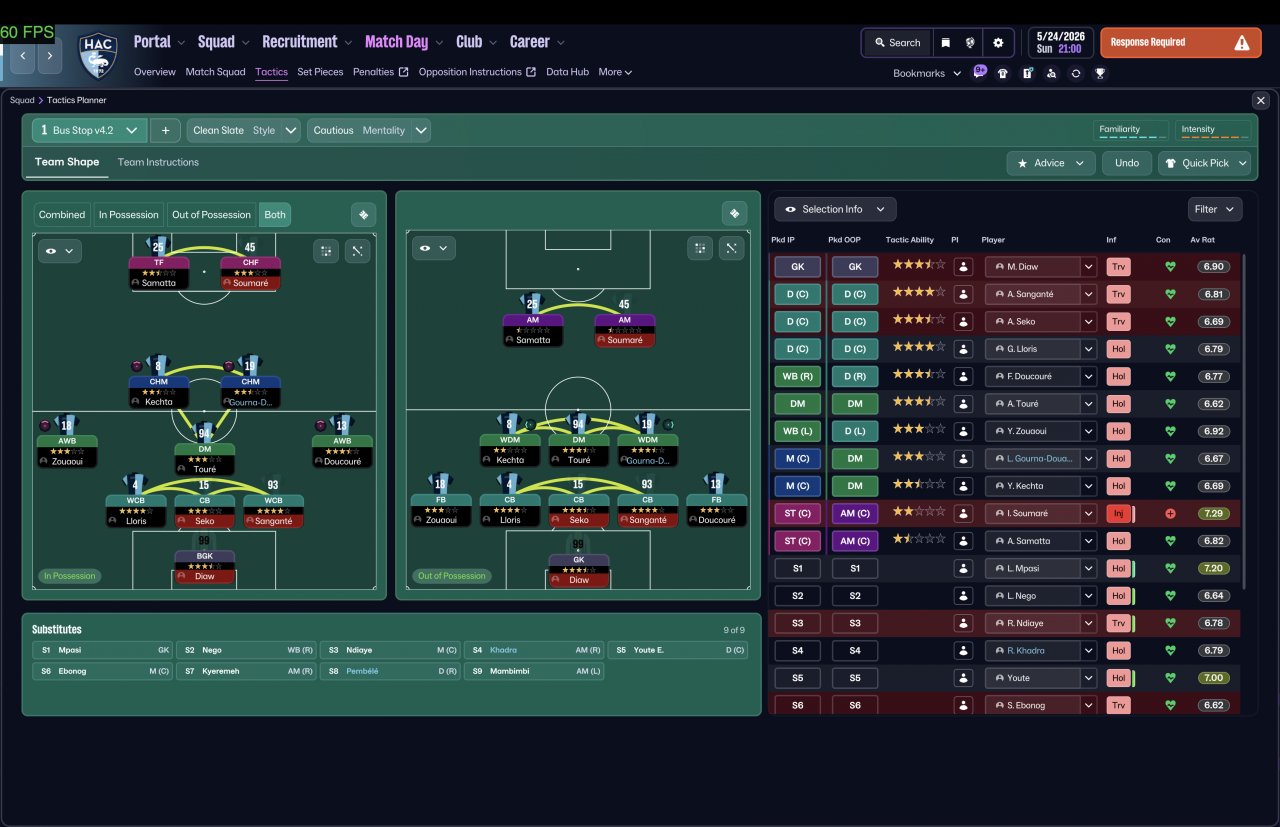Click the Intensity progress indicator
Viewport: 1280px width, 827px height.
[x=1214, y=131]
